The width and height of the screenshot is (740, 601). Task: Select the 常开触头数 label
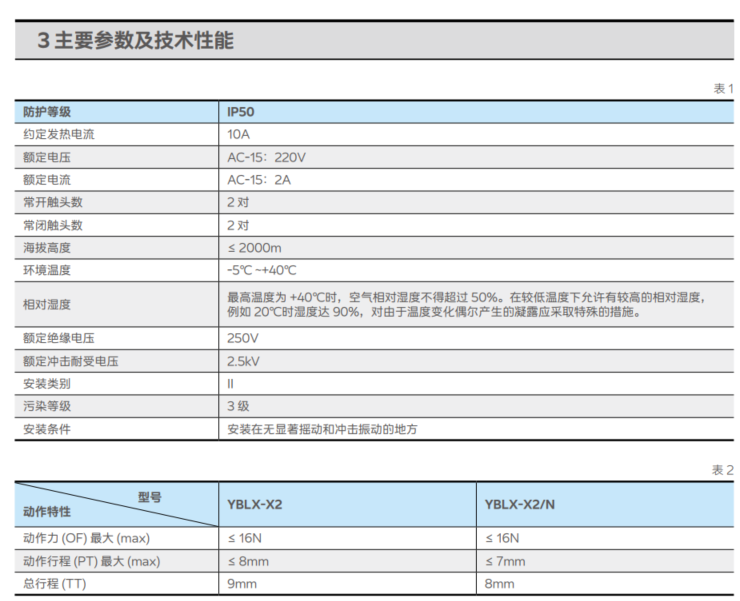[53, 203]
